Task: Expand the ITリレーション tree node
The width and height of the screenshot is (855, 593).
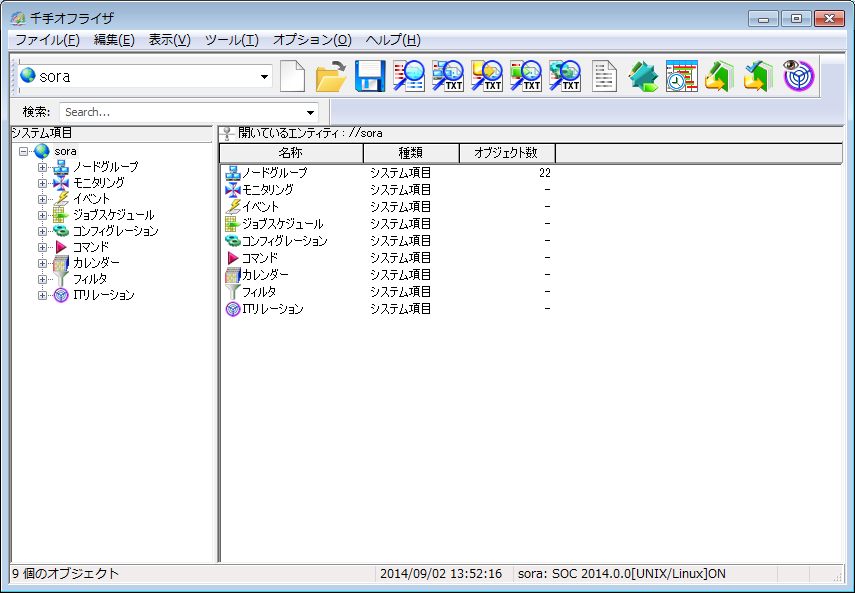Action: (x=42, y=295)
